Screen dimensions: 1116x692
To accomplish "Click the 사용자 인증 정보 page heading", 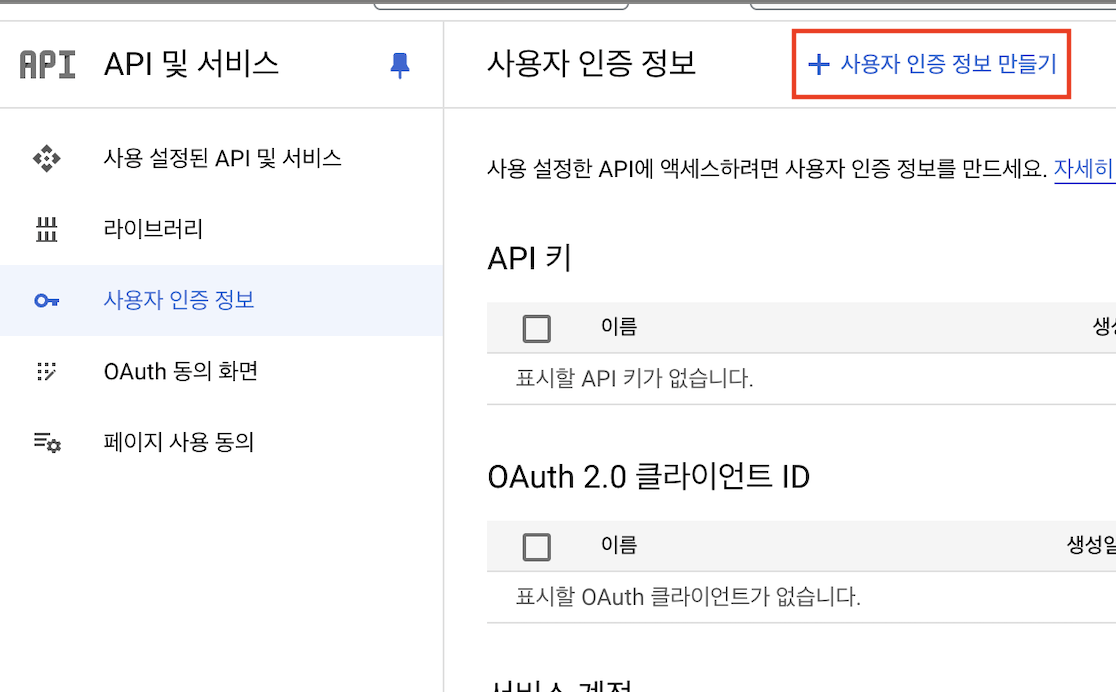I will point(591,63).
